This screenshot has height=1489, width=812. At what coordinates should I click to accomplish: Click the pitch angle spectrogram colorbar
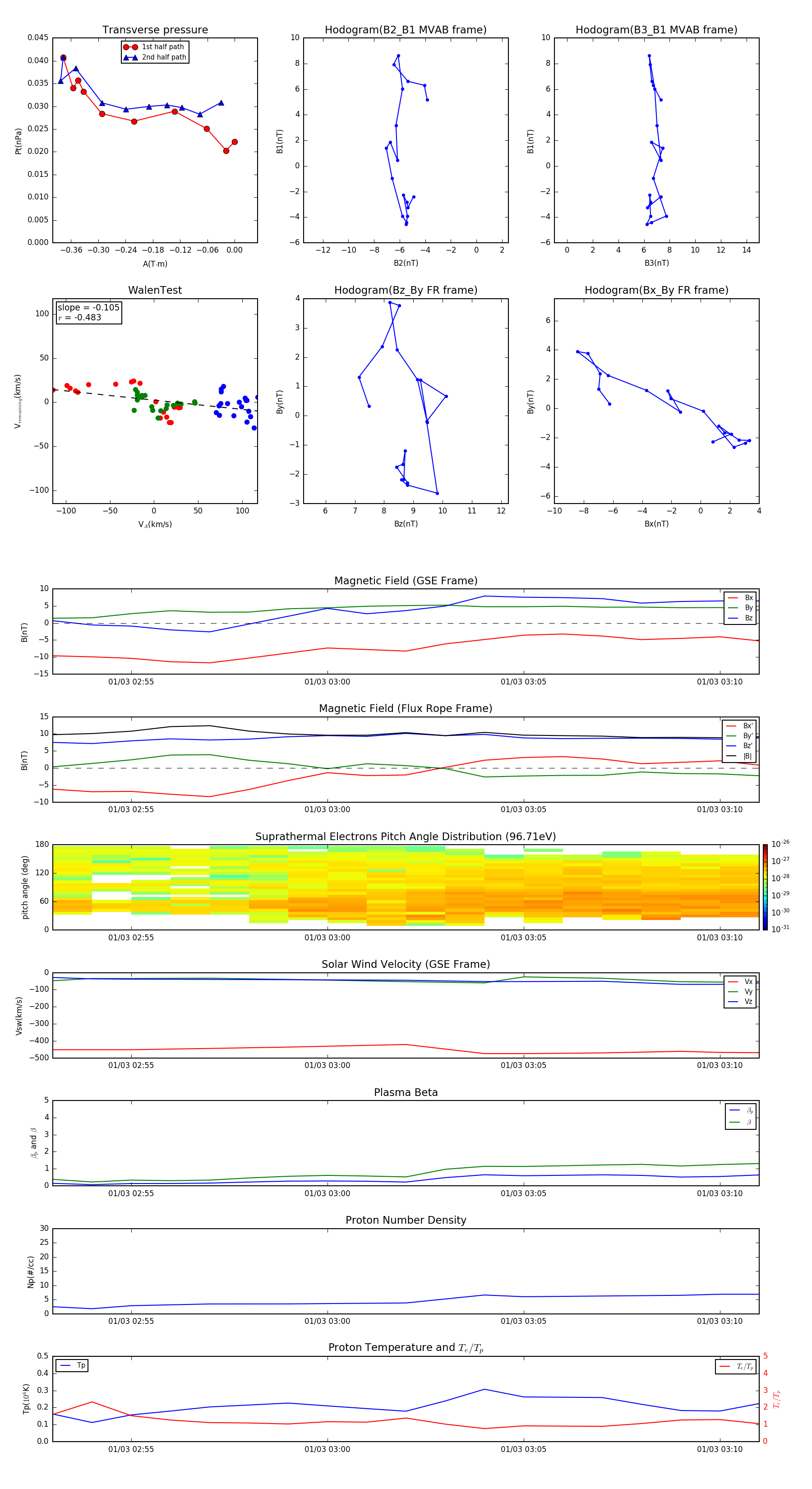coord(765,887)
